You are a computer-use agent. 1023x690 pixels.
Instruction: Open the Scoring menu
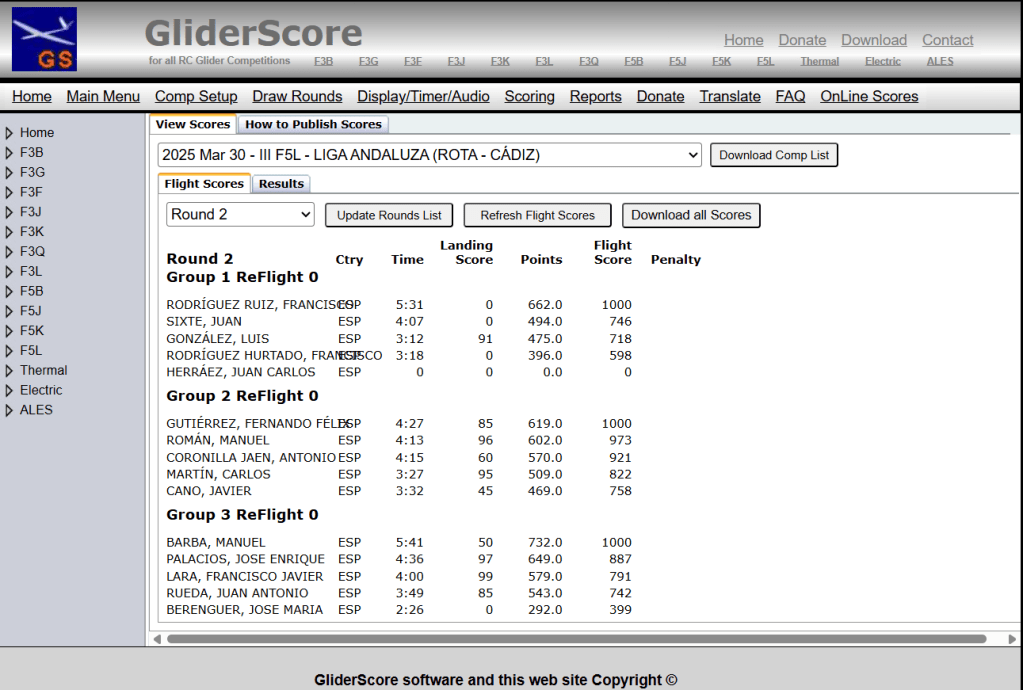tap(529, 97)
